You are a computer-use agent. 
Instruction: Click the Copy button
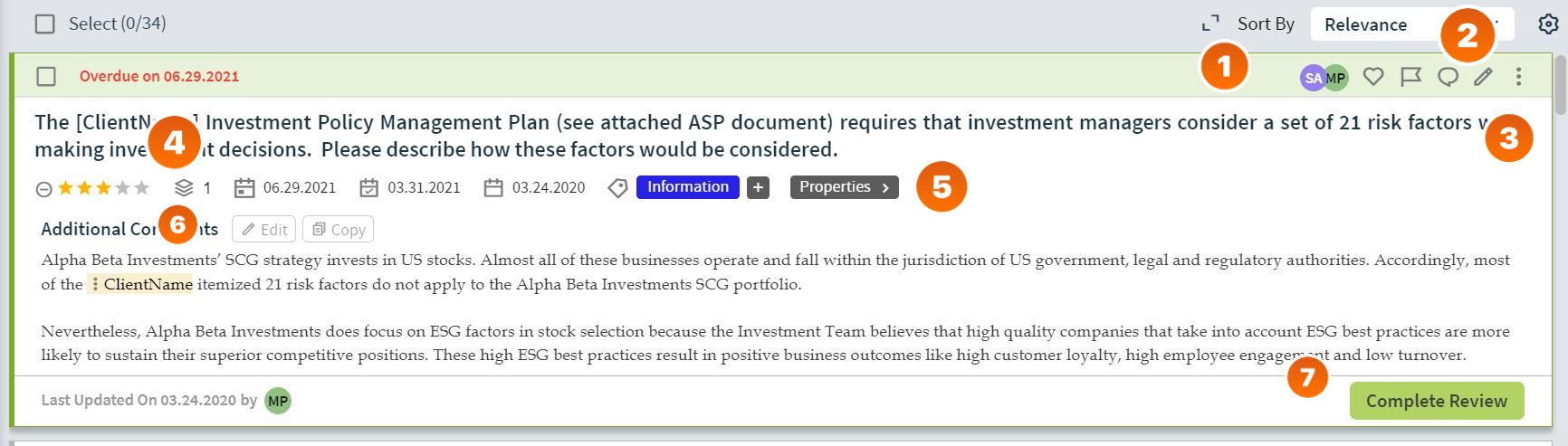coord(339,229)
